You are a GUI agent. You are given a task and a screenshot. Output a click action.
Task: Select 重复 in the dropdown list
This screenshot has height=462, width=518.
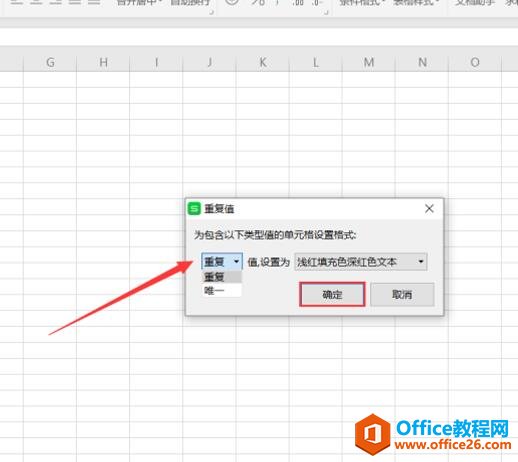[222, 277]
